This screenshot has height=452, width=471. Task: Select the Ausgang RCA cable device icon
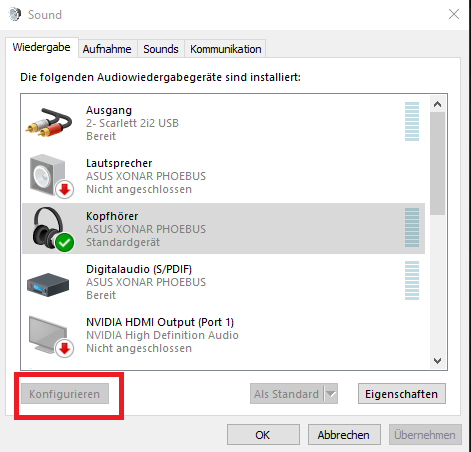point(49,122)
